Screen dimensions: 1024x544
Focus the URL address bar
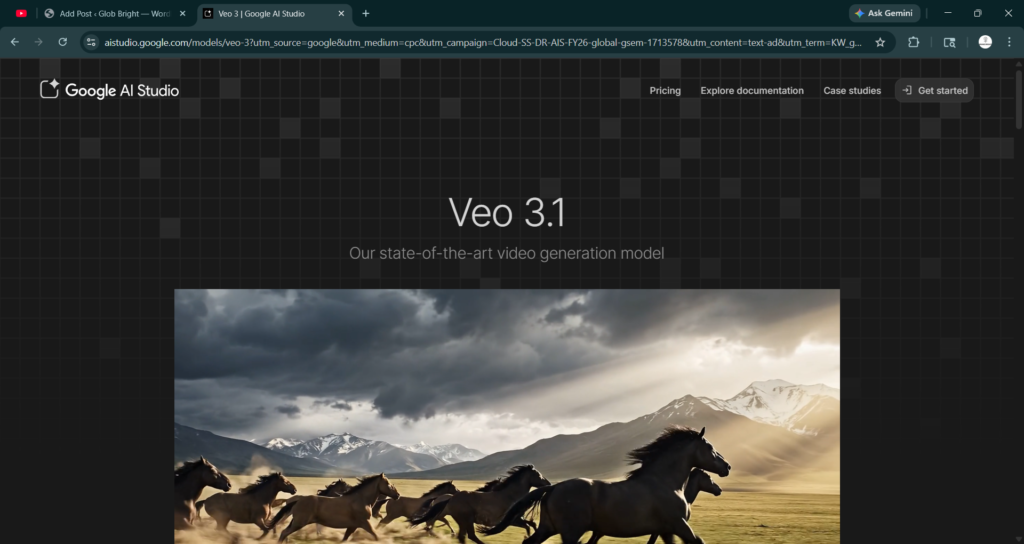[480, 42]
